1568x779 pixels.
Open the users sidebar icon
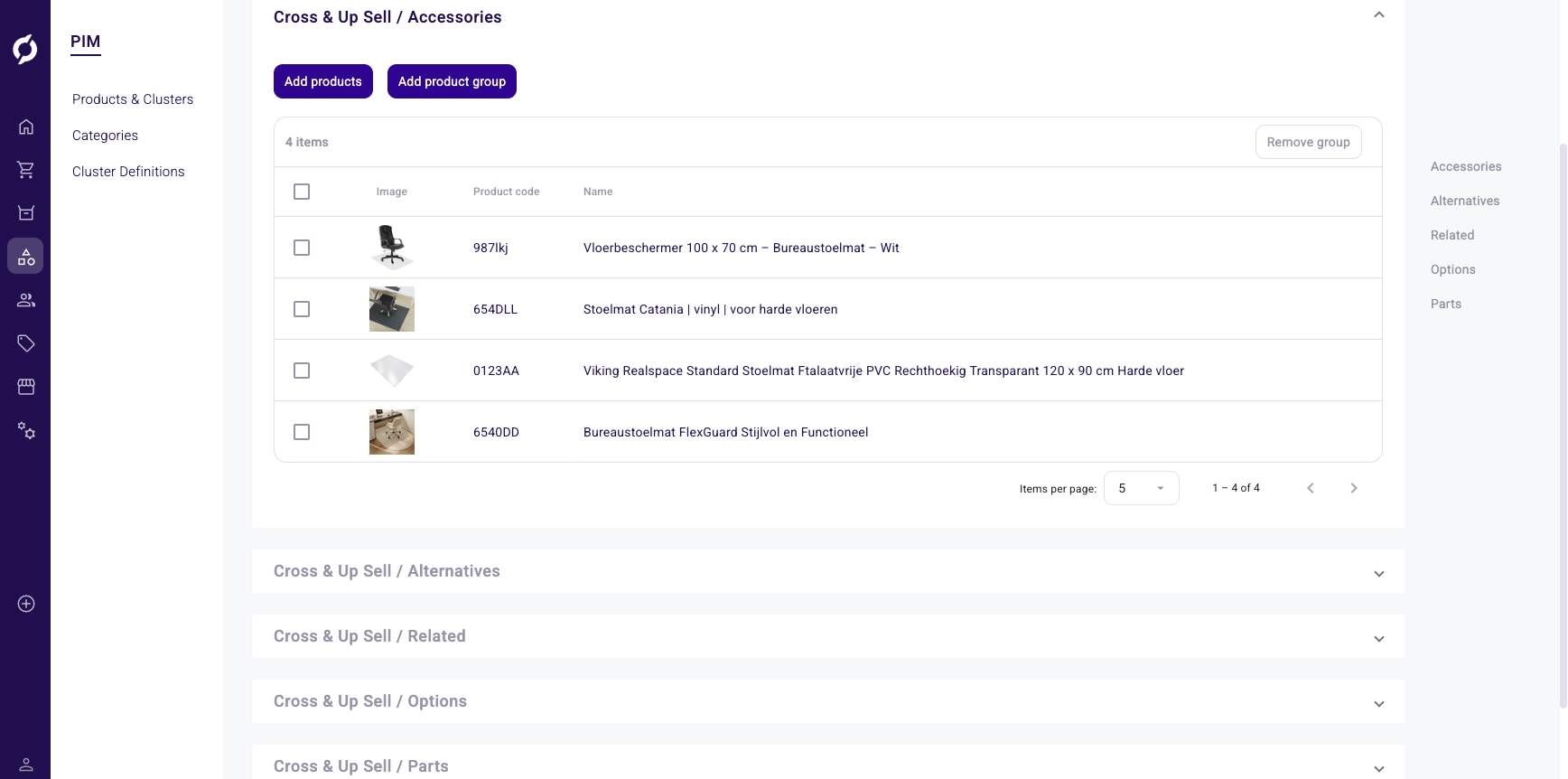[26, 300]
